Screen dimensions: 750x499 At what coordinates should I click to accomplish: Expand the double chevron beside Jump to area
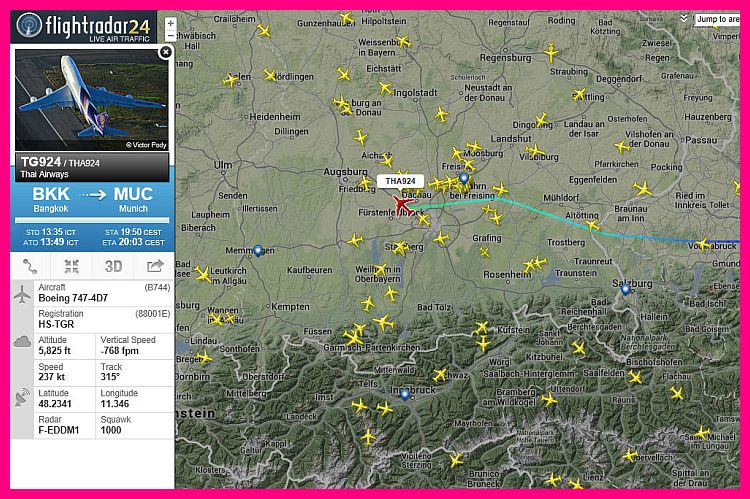coord(684,18)
